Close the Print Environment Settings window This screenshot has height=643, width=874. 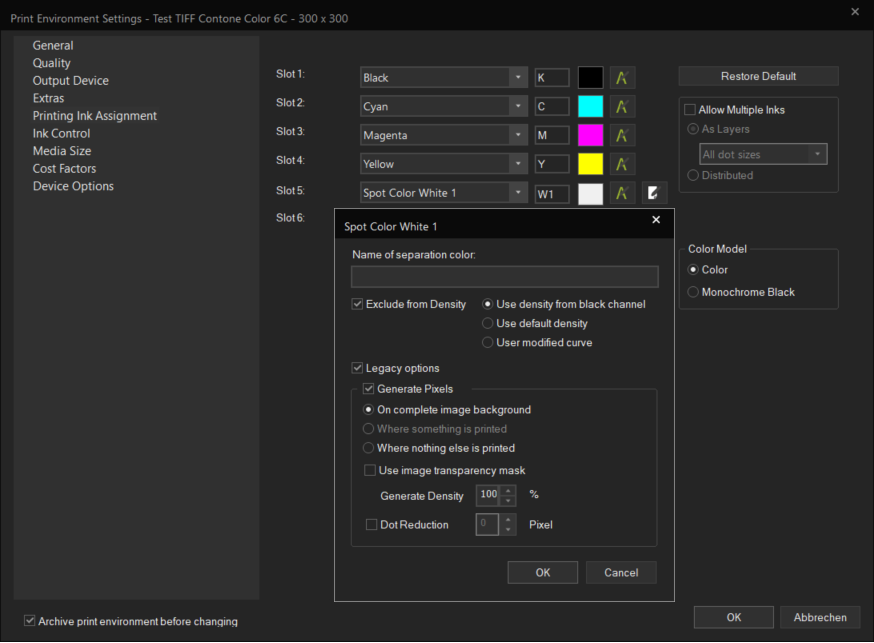(855, 12)
